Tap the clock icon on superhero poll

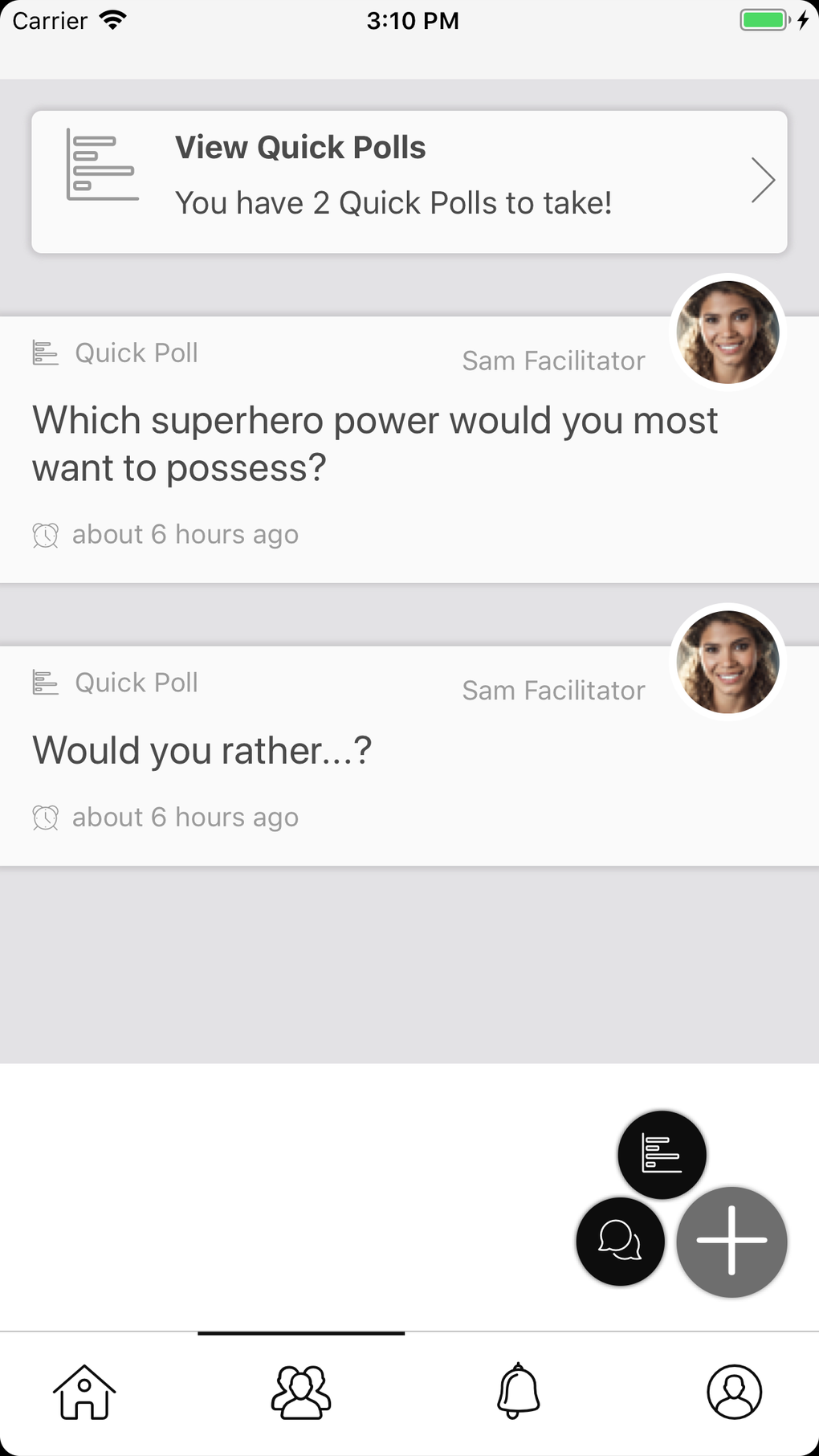pos(46,535)
